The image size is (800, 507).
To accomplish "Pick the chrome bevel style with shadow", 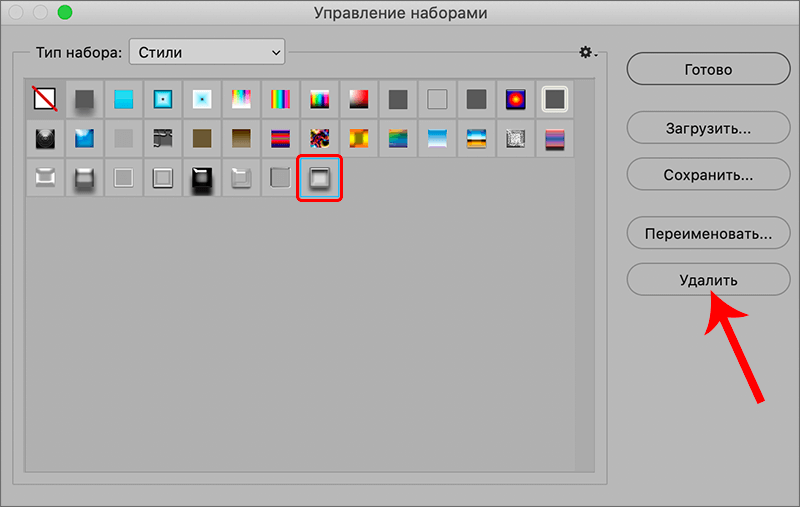I will [x=85, y=178].
